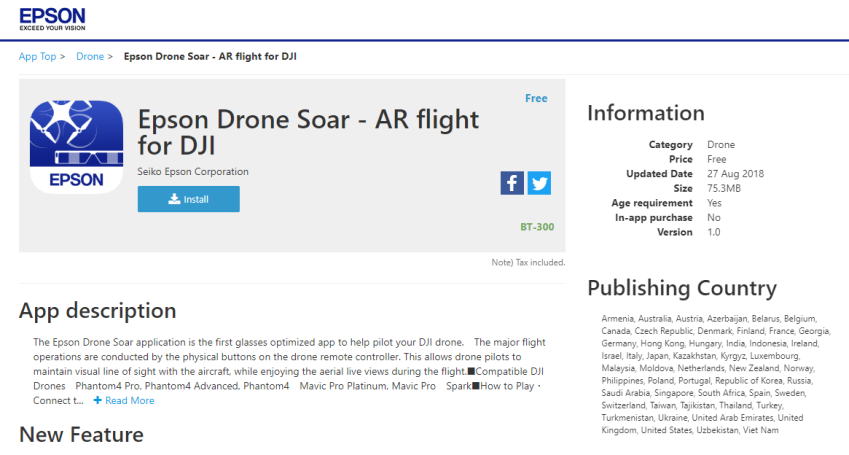This screenshot has width=849, height=455.
Task: Click the Install button
Action: pos(188,199)
